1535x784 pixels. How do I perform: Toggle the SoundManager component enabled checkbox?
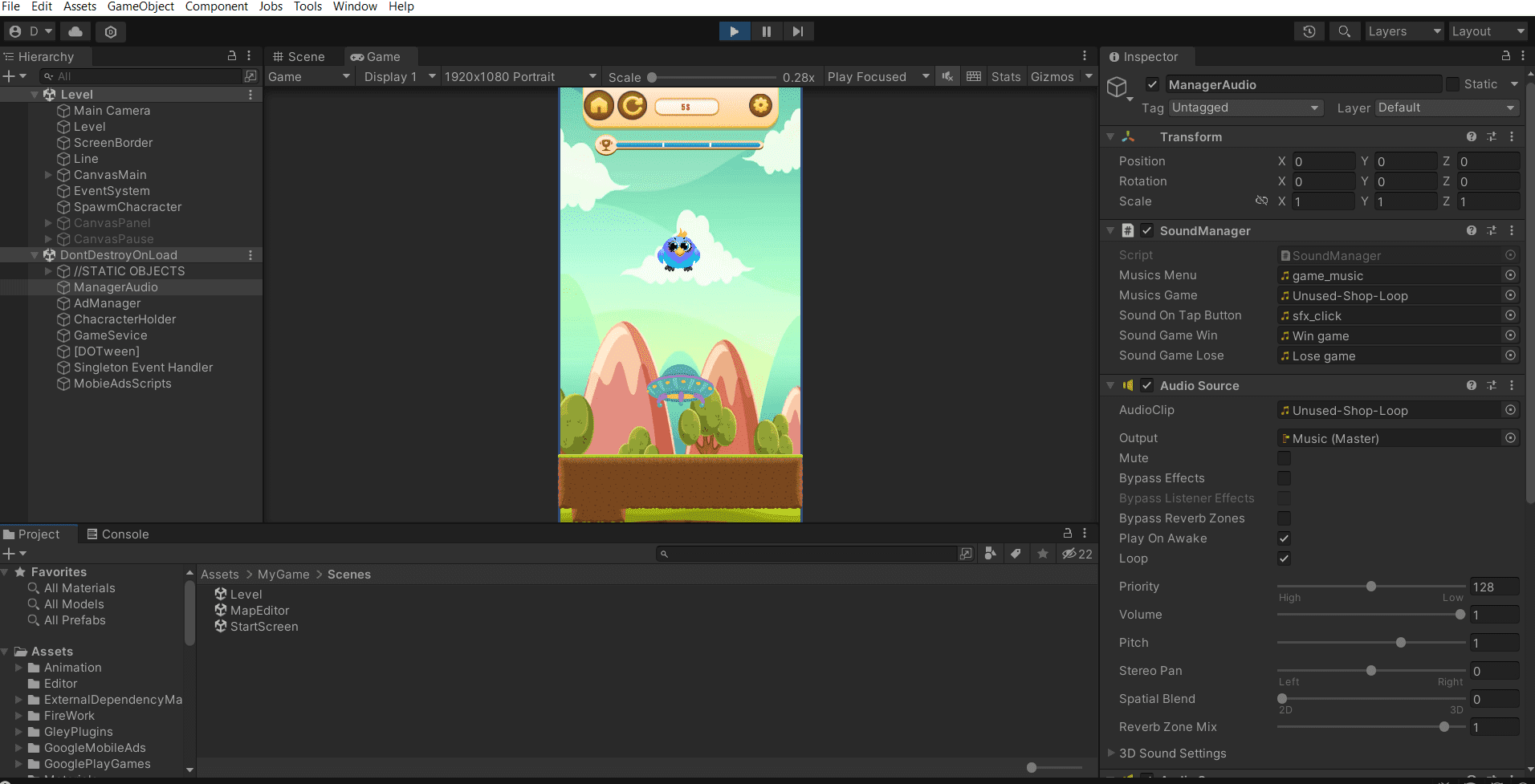click(x=1147, y=230)
